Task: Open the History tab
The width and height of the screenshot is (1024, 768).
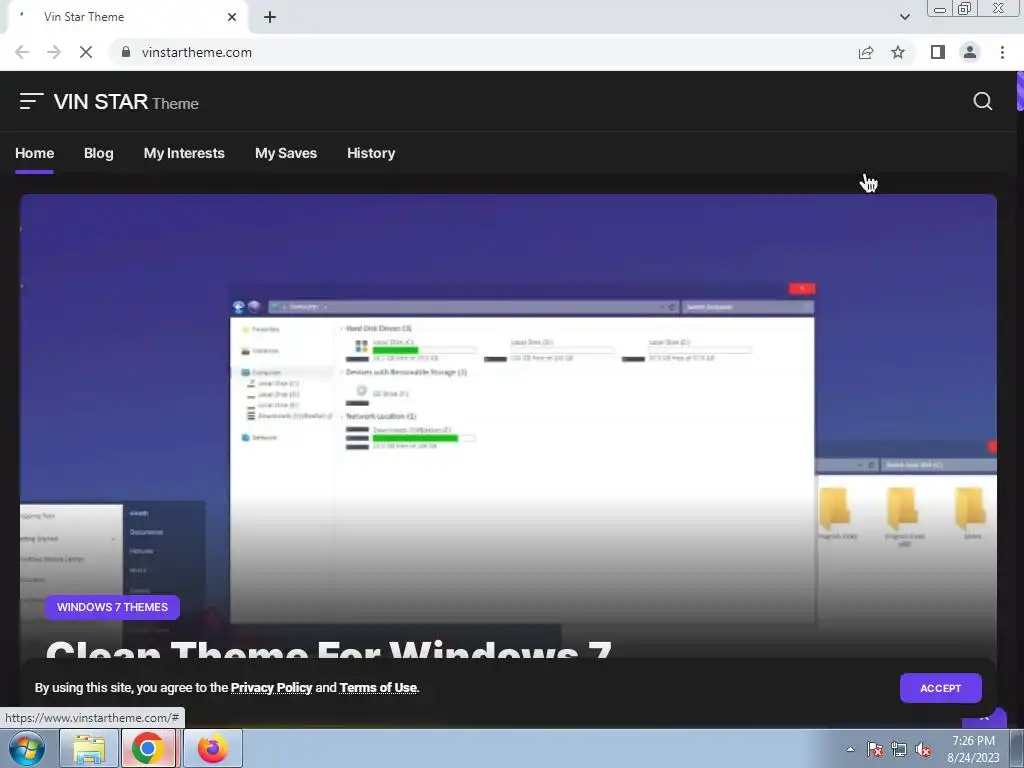Action: (371, 153)
